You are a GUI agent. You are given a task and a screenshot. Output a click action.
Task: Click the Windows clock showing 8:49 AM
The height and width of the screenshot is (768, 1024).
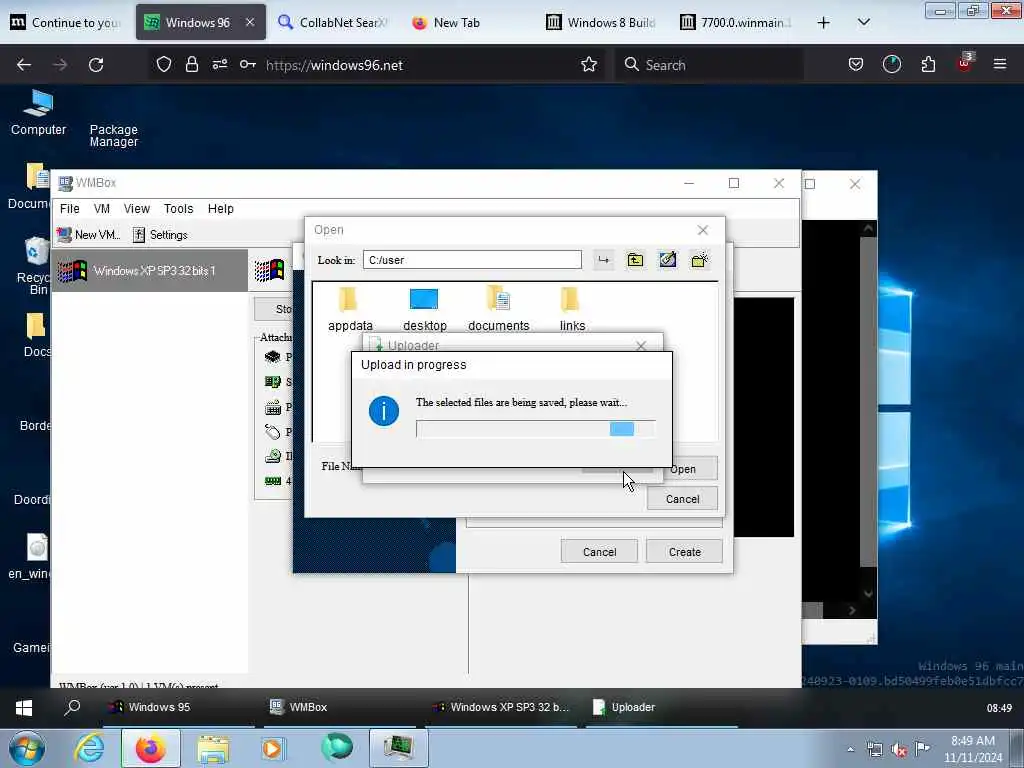coord(973,749)
